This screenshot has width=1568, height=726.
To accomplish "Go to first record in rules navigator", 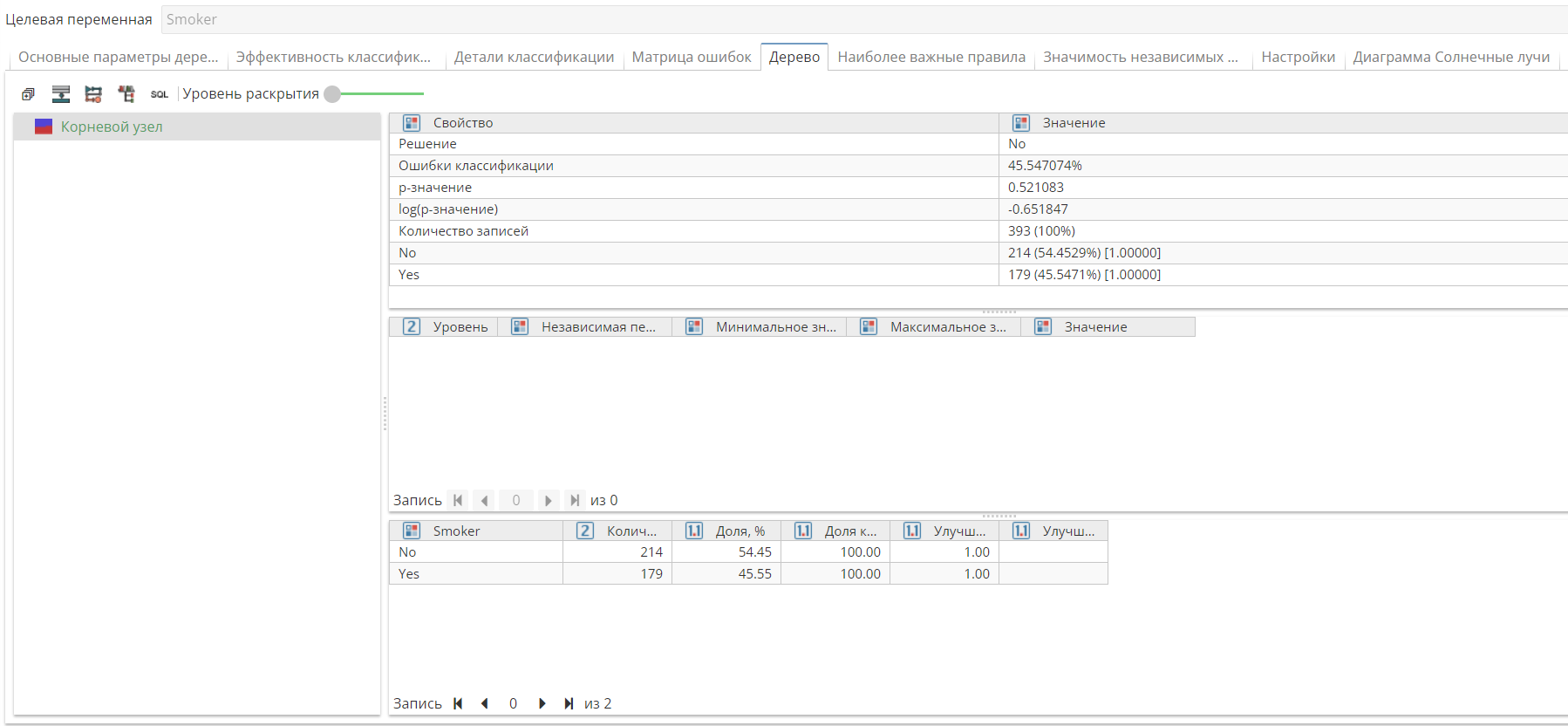I will click(x=458, y=500).
